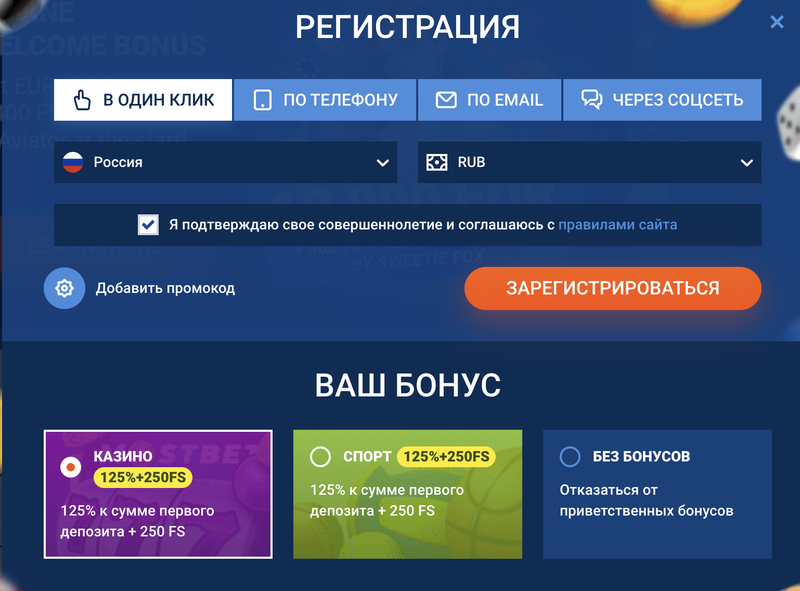The height and width of the screenshot is (591, 800).
Task: Switch to the ПО EMAIL tab
Action: tap(489, 99)
